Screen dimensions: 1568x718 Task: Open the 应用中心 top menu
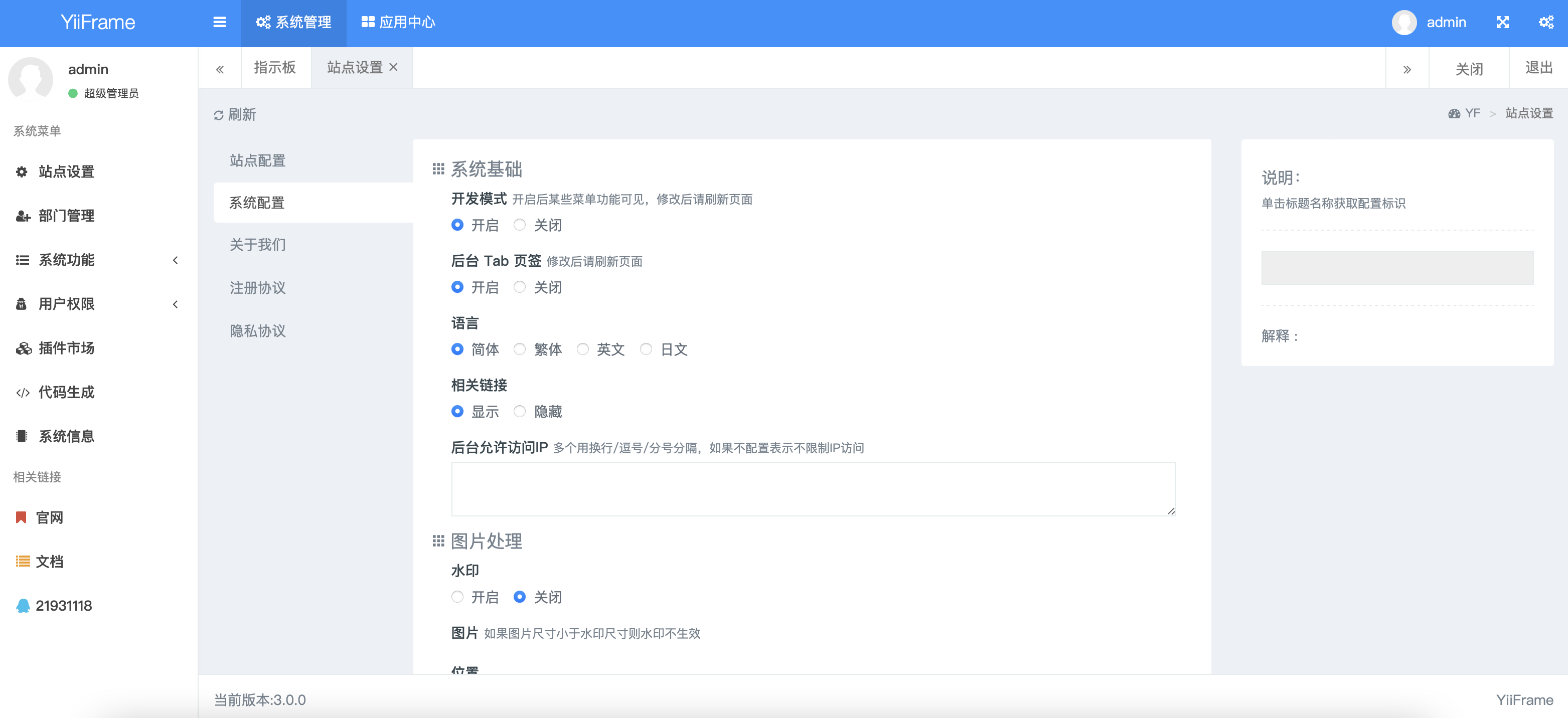click(x=398, y=23)
